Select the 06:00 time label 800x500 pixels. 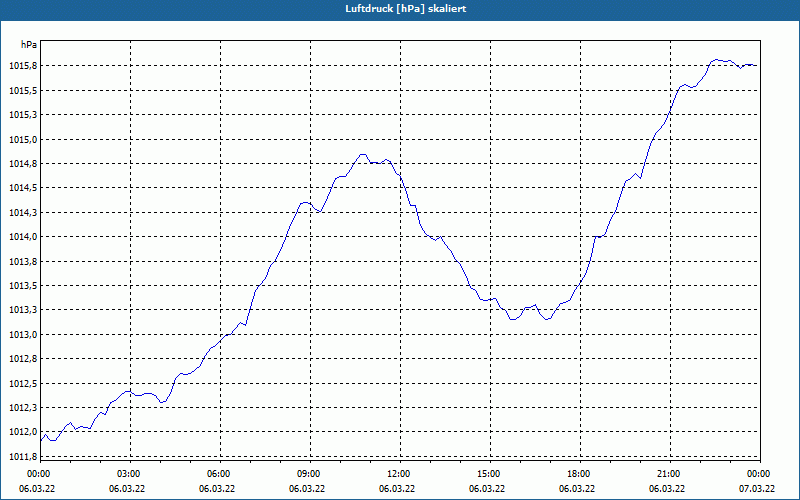pos(220,474)
